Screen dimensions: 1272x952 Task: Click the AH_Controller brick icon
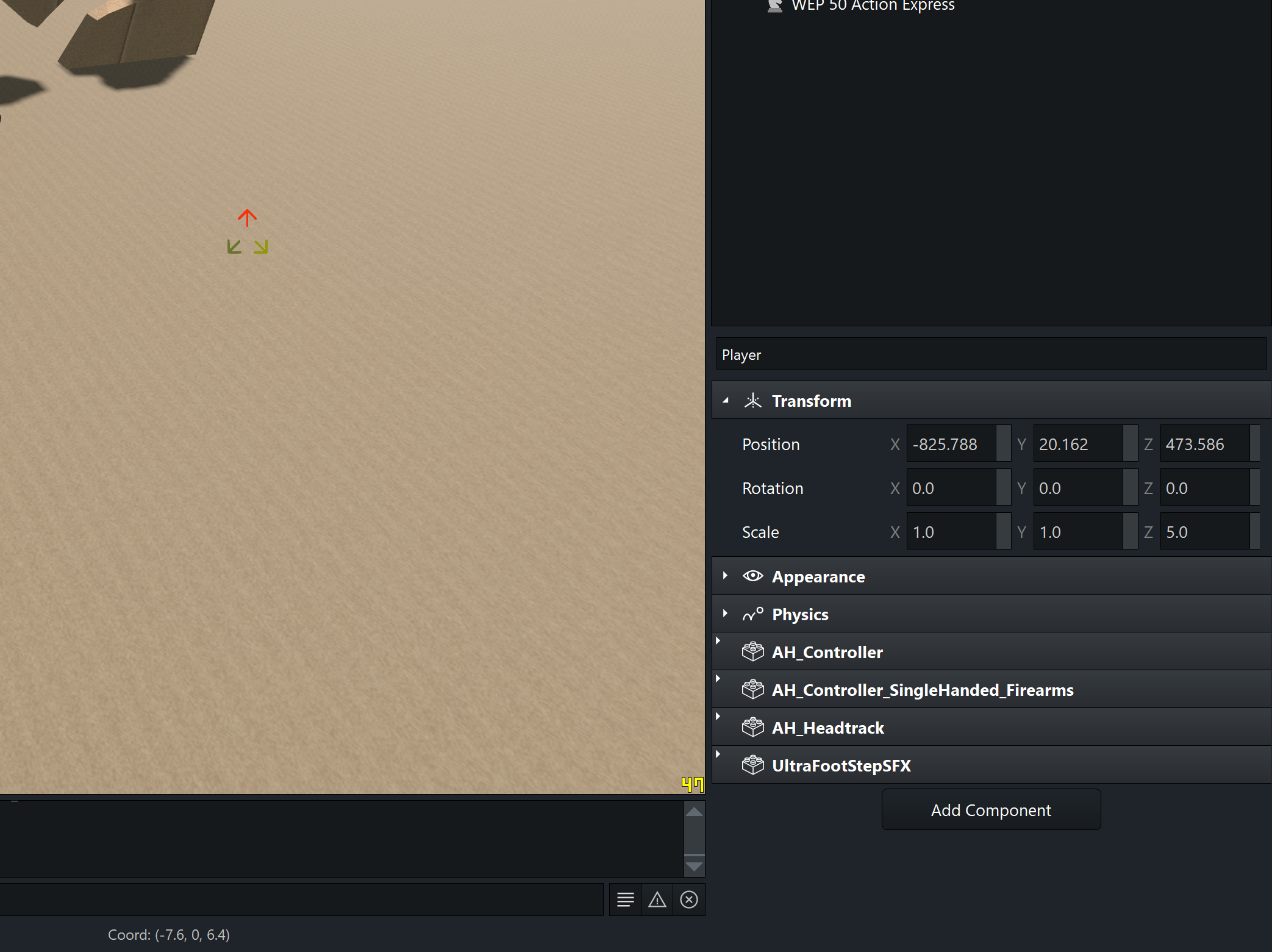point(753,652)
